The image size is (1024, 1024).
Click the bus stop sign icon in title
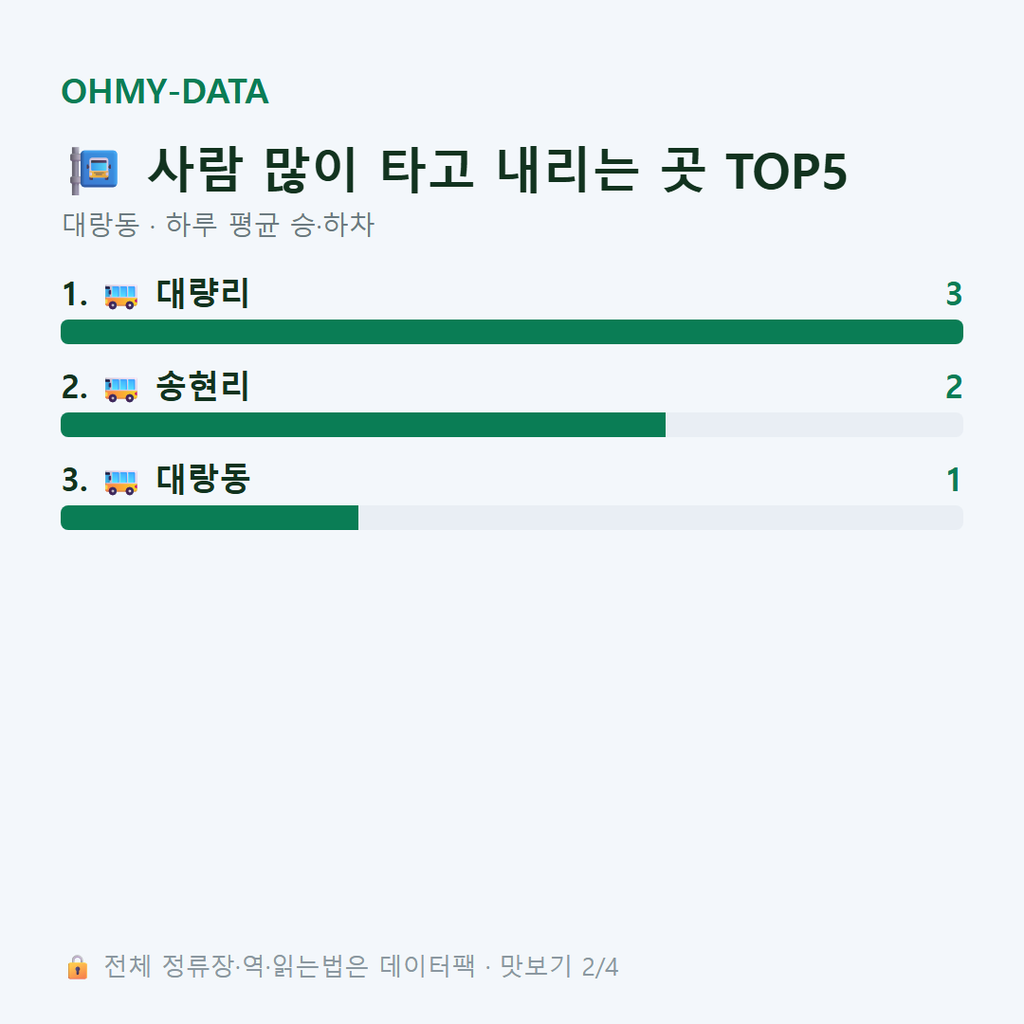pos(95,170)
